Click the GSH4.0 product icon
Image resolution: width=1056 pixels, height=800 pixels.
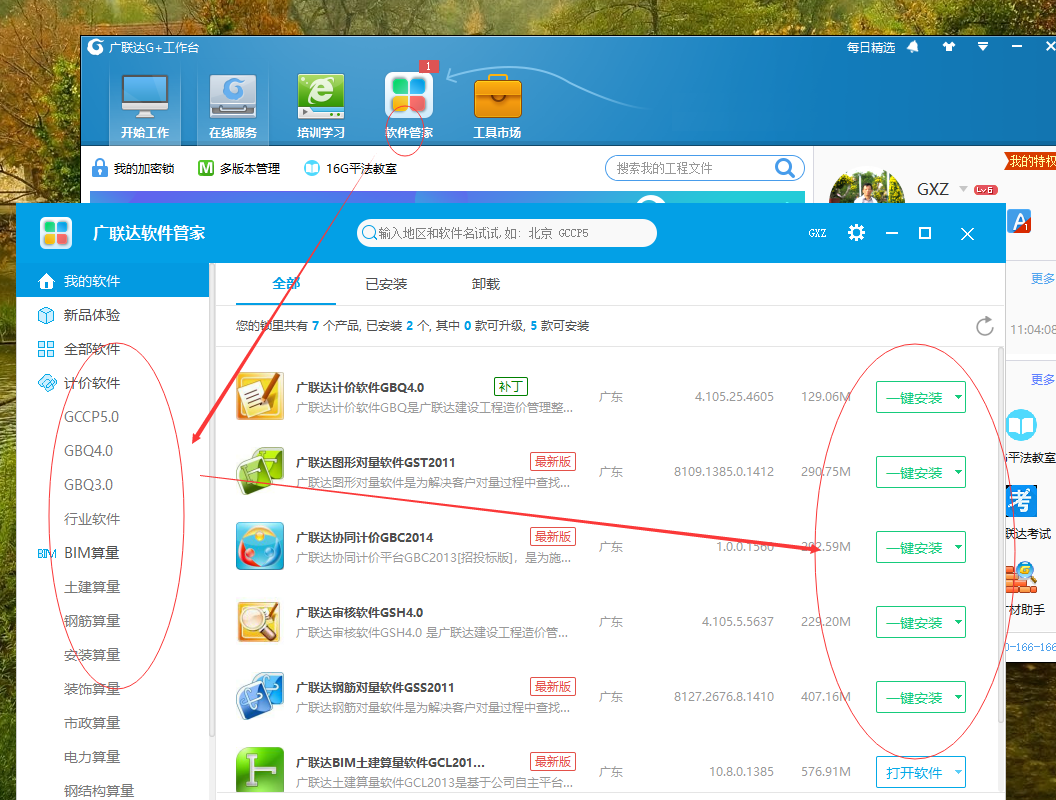[260, 621]
